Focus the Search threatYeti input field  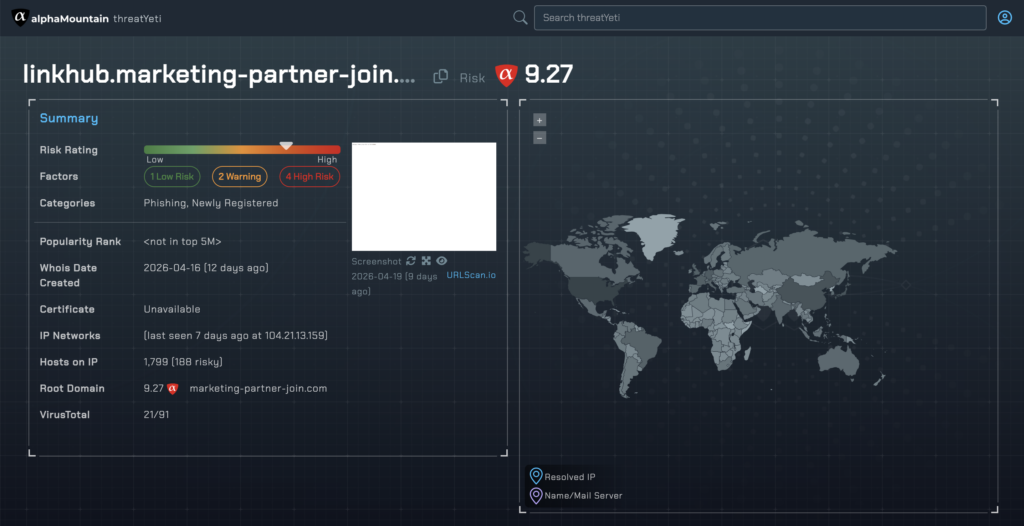(x=760, y=18)
